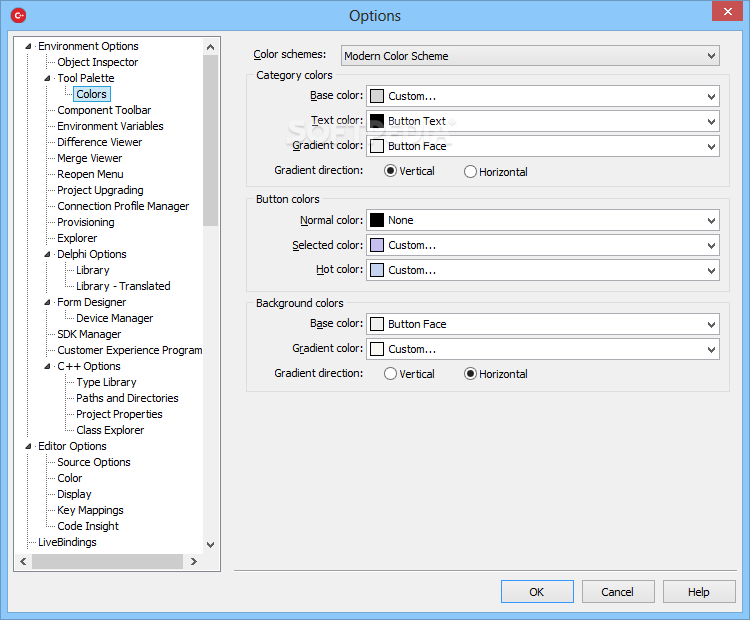Select SDK Manager in the tree
This screenshot has height=620, width=750.
coord(89,334)
